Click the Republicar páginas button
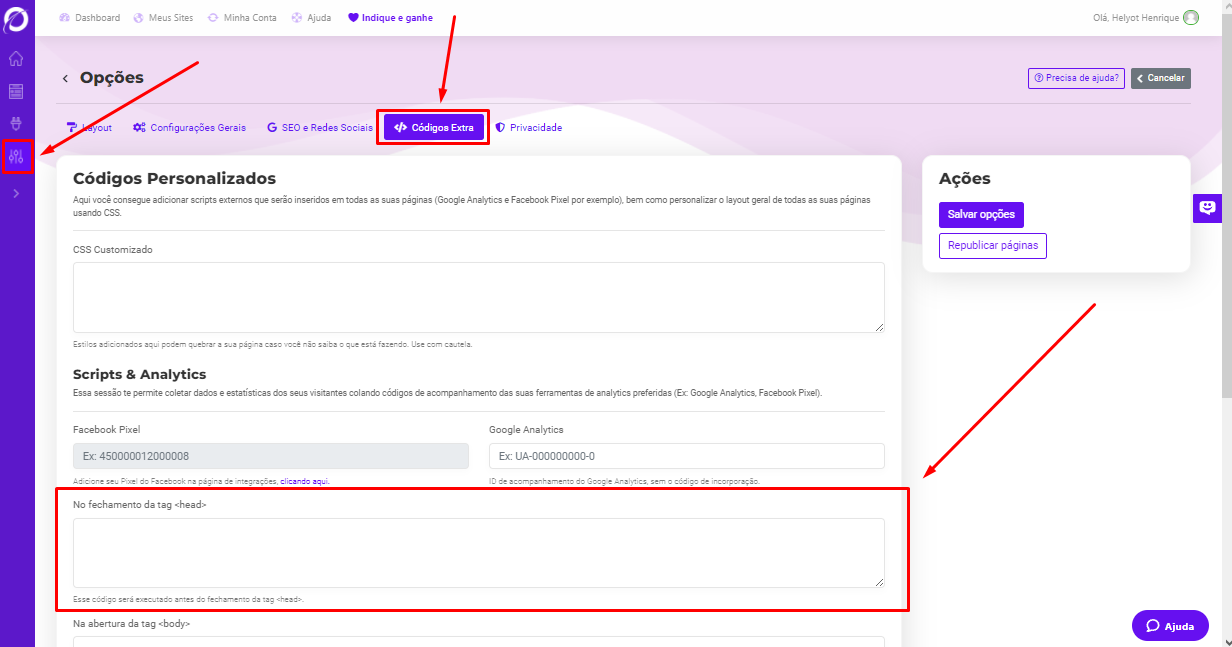This screenshot has height=647, width=1232. coord(992,246)
